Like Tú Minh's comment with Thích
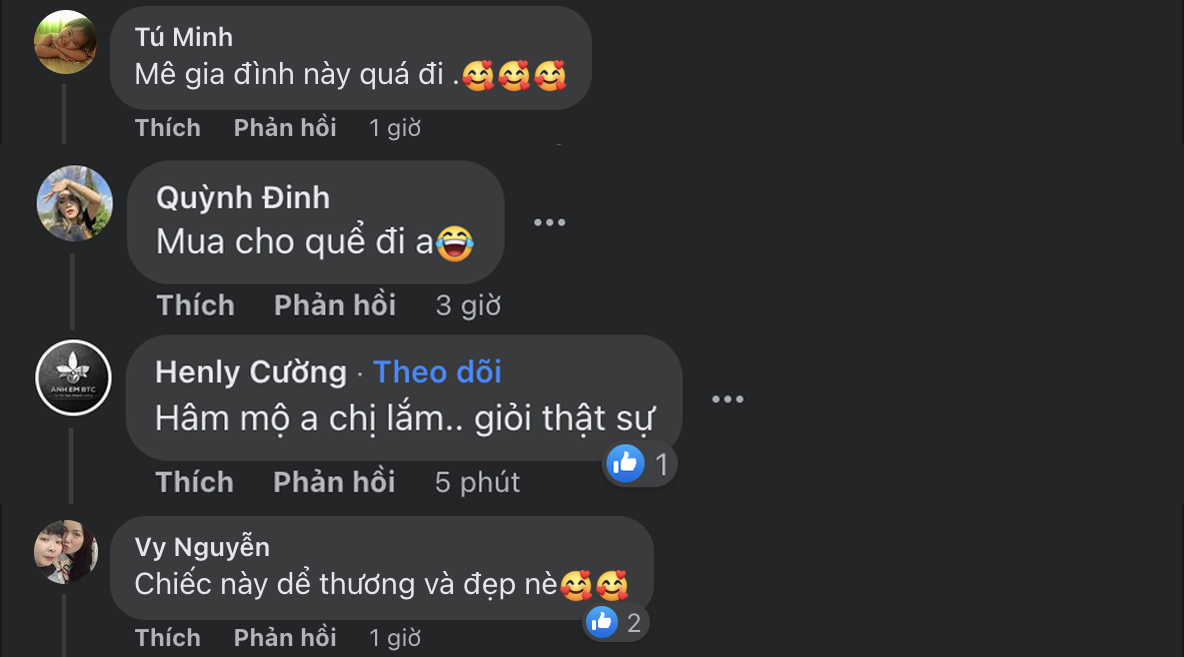This screenshot has height=657, width=1184. pyautogui.click(x=168, y=128)
